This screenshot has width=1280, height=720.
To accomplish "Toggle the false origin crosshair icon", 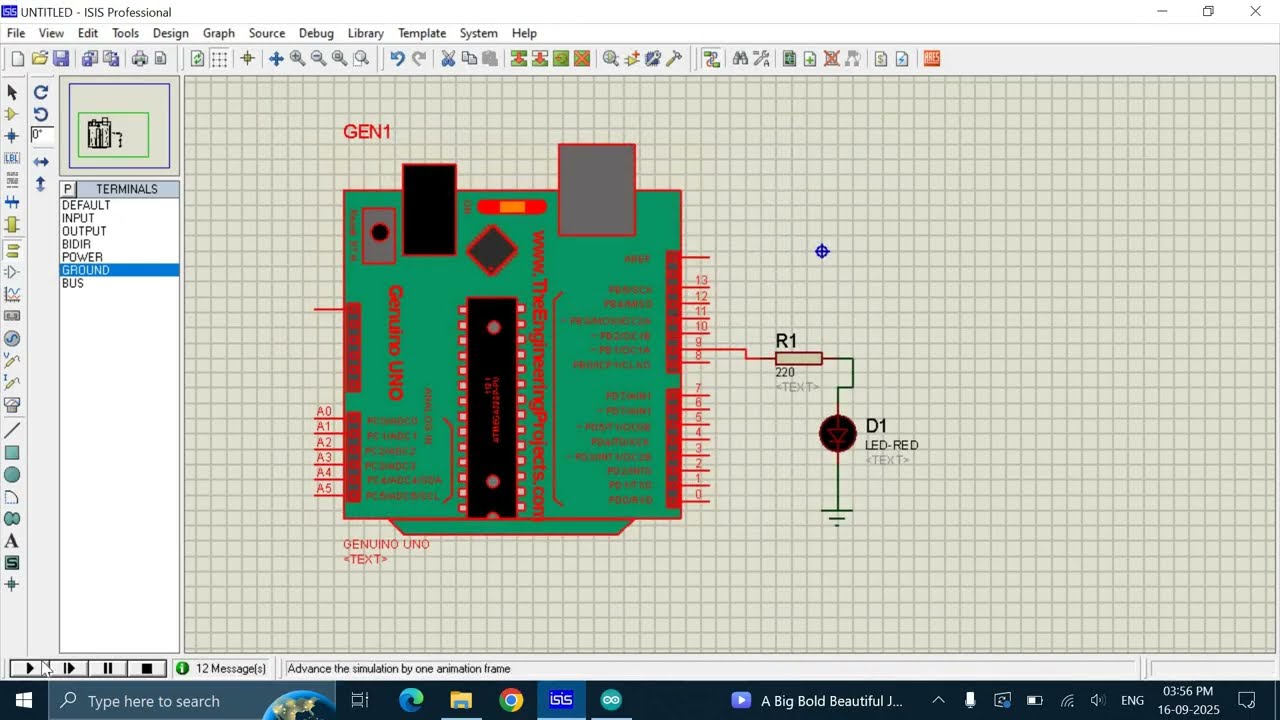I will [x=247, y=59].
